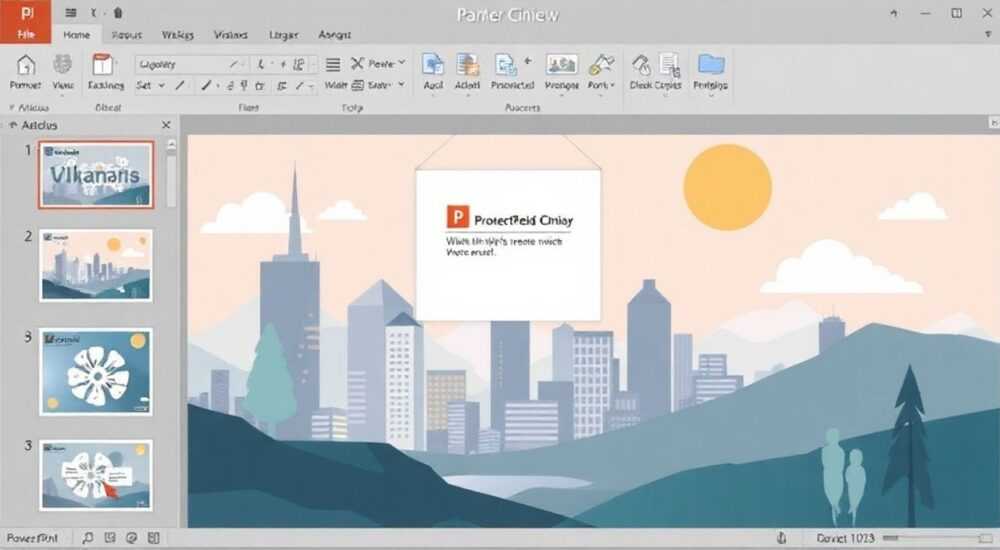The height and width of the screenshot is (550, 1000).
Task: Switch to the Larger ribbon tab
Action: coord(283,35)
